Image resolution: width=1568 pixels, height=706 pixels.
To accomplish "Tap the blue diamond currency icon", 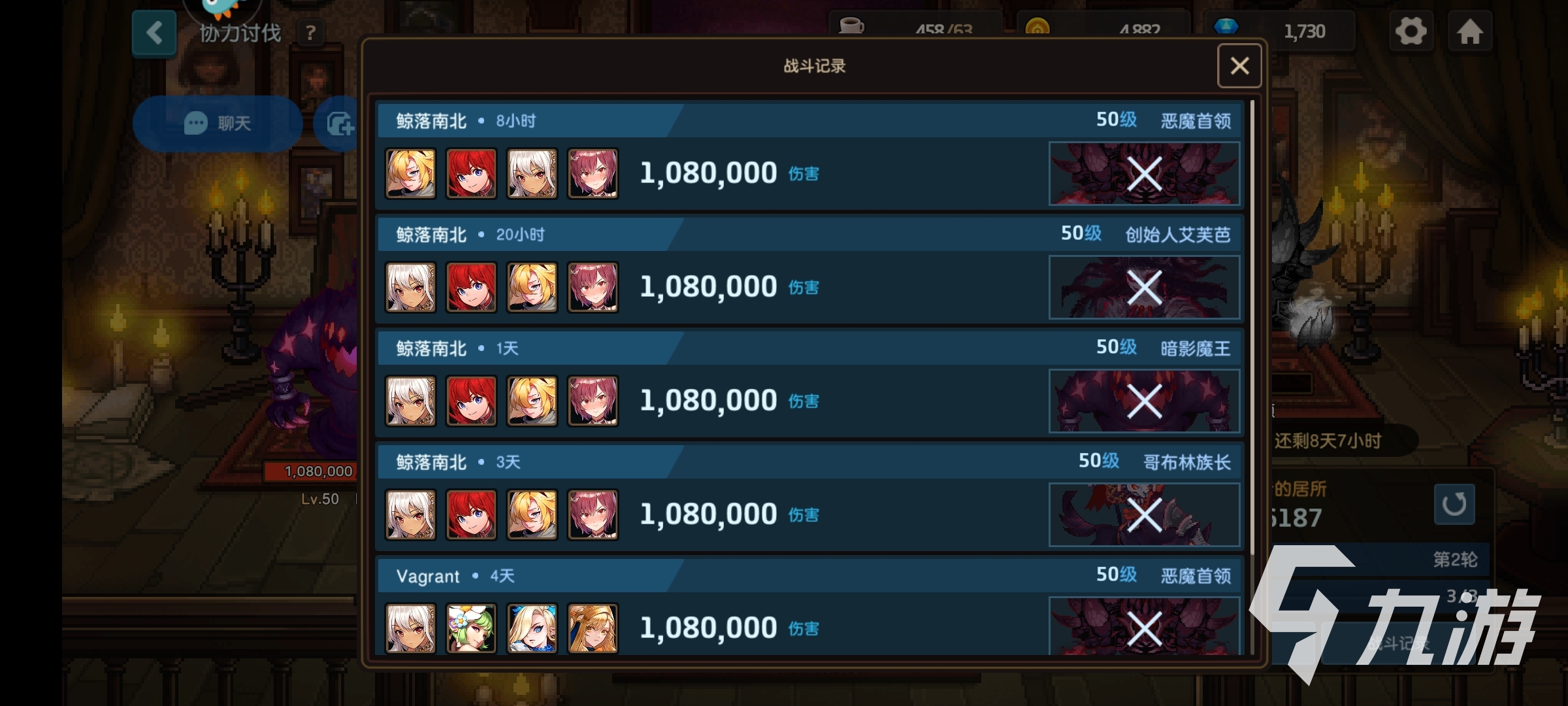I will (x=1226, y=27).
